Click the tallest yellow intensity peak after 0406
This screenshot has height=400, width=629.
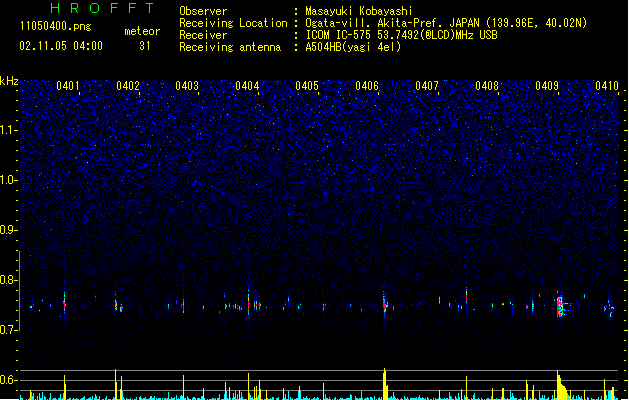385,384
